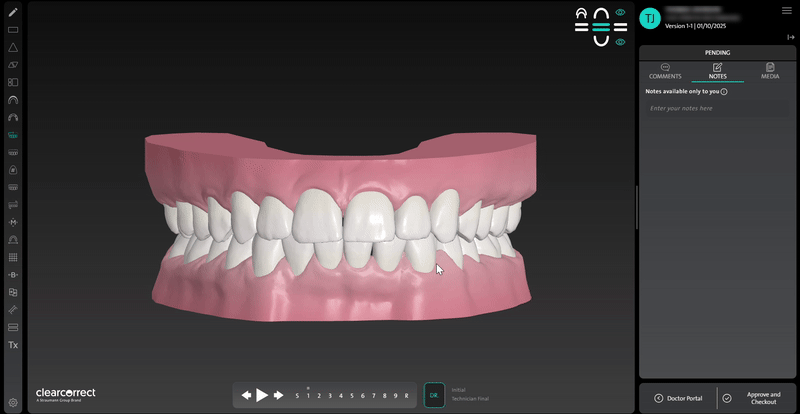Open the Doctor Portal

pos(678,398)
